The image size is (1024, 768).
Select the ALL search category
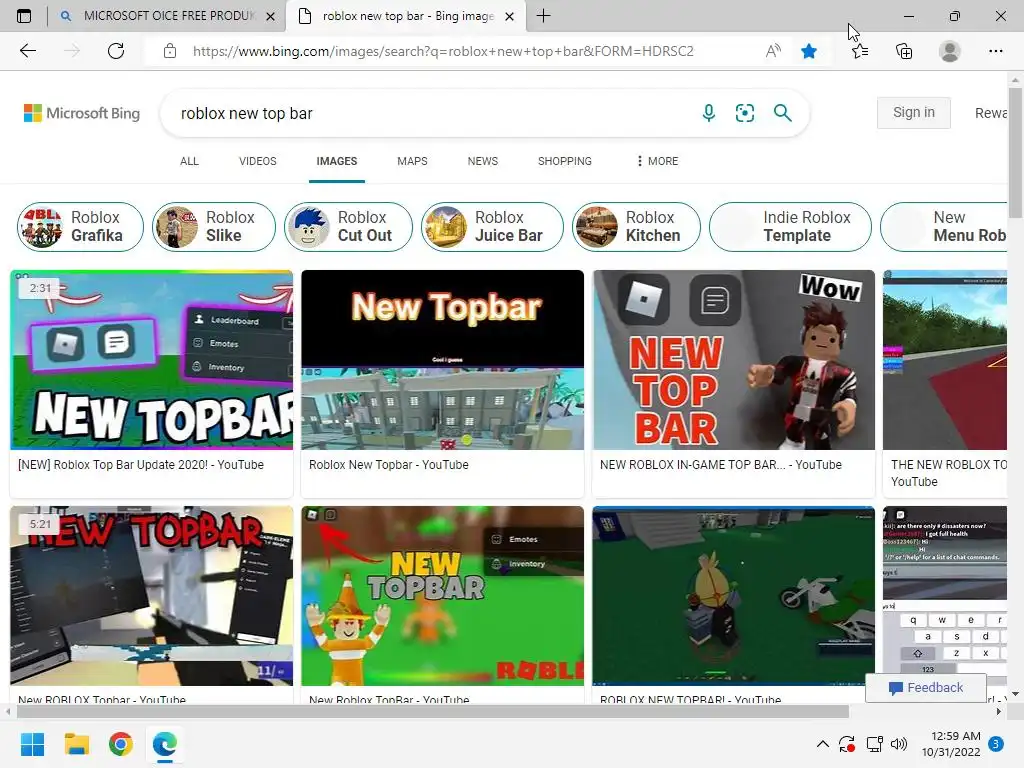(189, 161)
